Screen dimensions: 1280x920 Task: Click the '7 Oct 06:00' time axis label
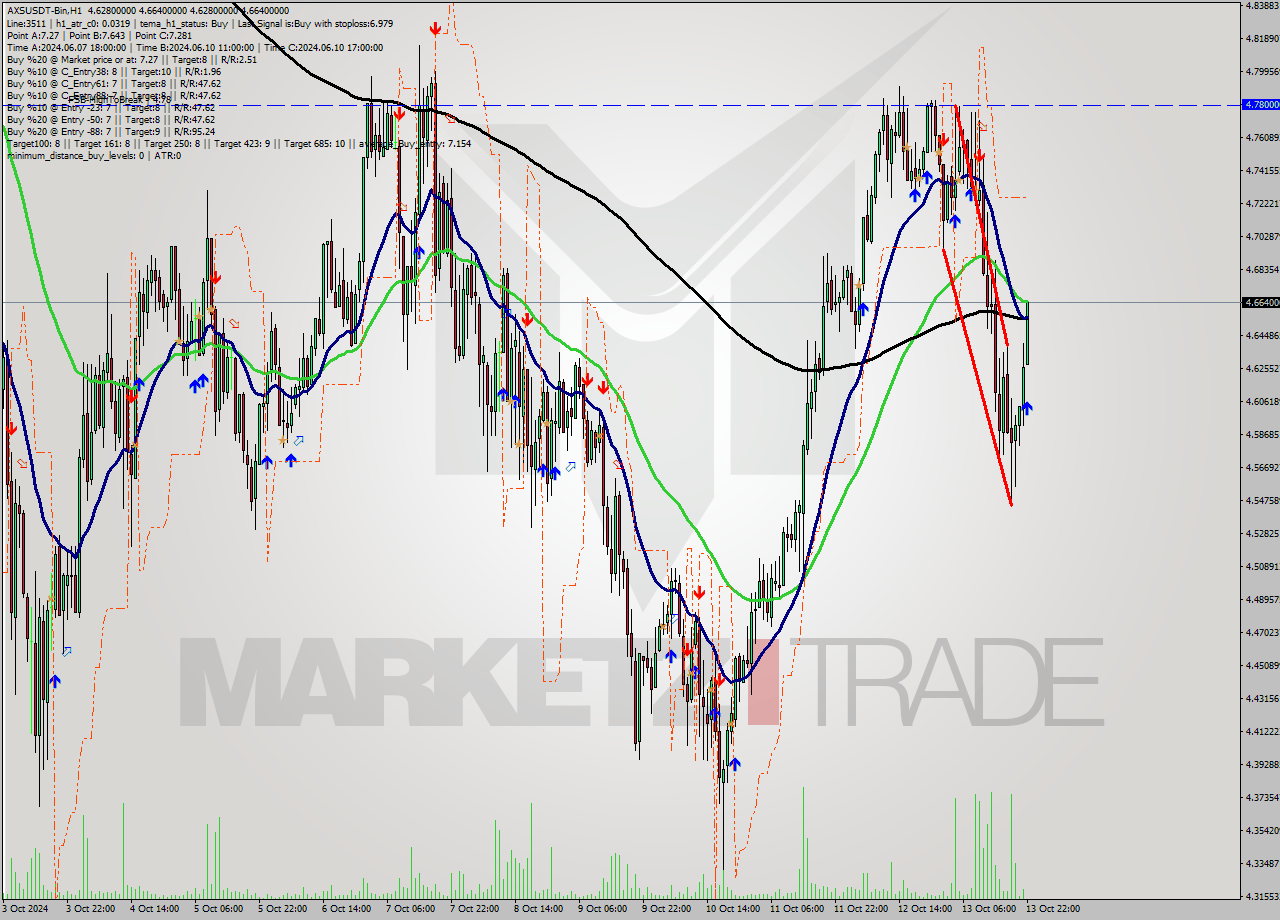(411, 909)
